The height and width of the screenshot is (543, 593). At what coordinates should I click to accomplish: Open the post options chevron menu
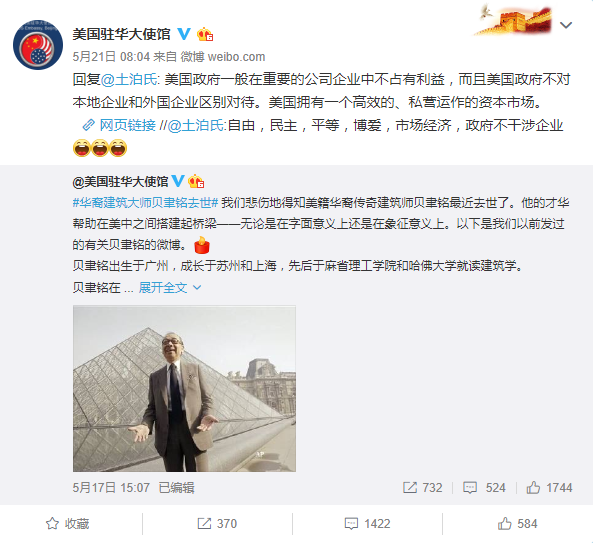[x=566, y=25]
